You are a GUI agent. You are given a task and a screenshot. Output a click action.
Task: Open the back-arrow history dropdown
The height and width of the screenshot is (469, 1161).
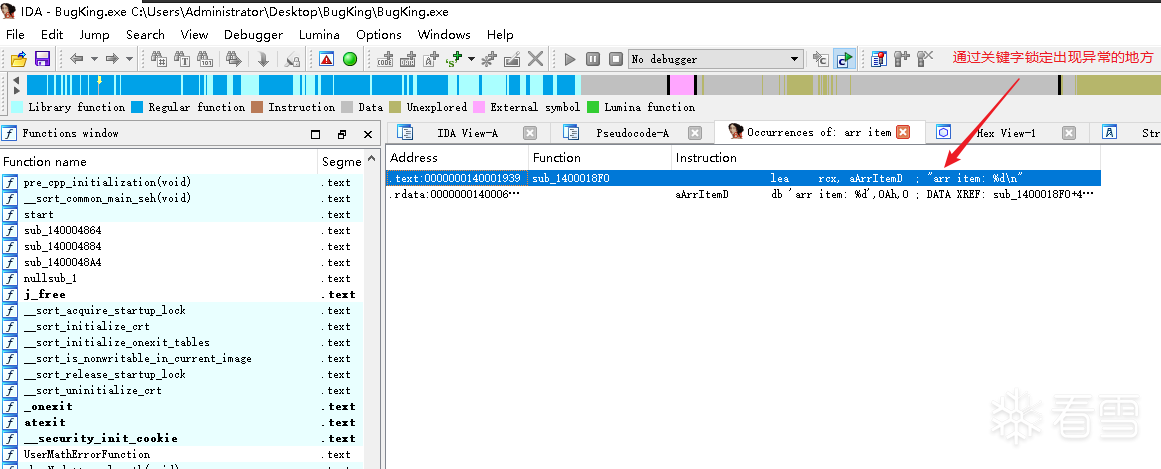pyautogui.click(x=94, y=59)
